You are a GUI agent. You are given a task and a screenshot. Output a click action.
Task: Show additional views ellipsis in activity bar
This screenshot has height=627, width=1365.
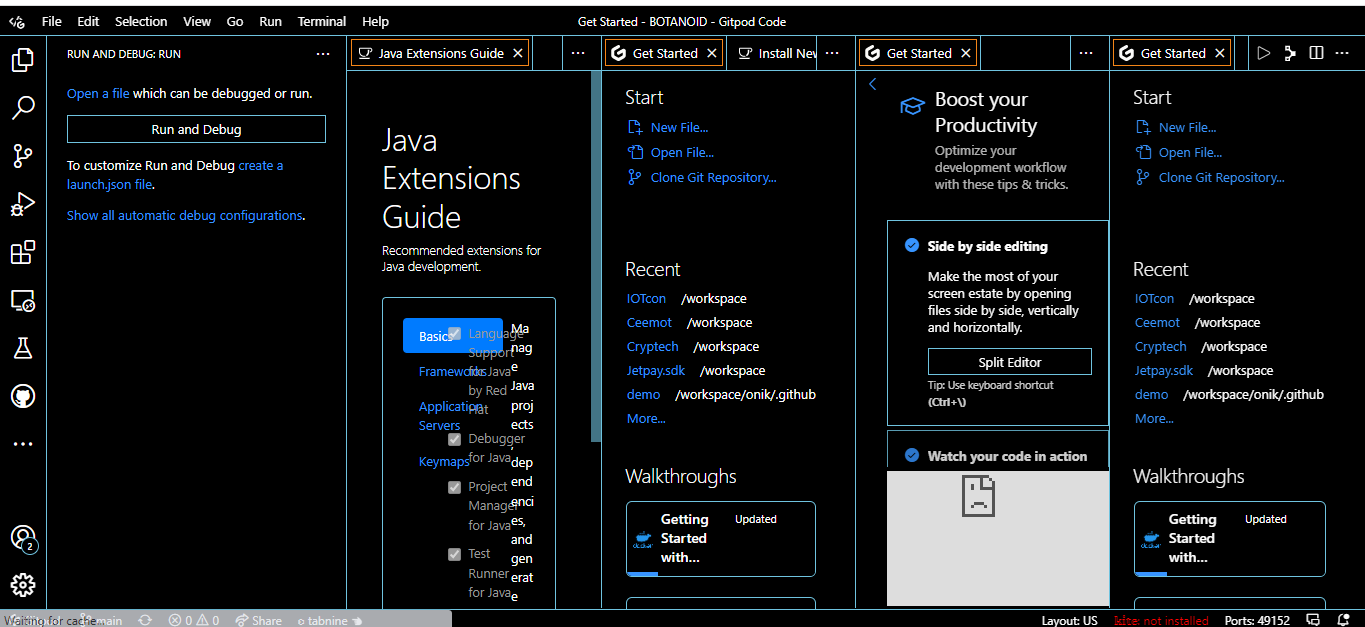click(x=22, y=444)
